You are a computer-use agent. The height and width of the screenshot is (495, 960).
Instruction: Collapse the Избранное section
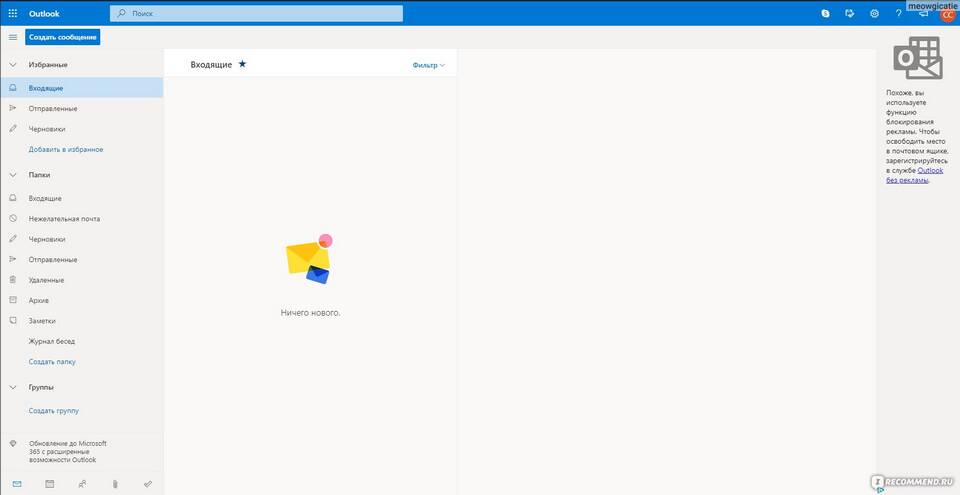click(x=13, y=64)
